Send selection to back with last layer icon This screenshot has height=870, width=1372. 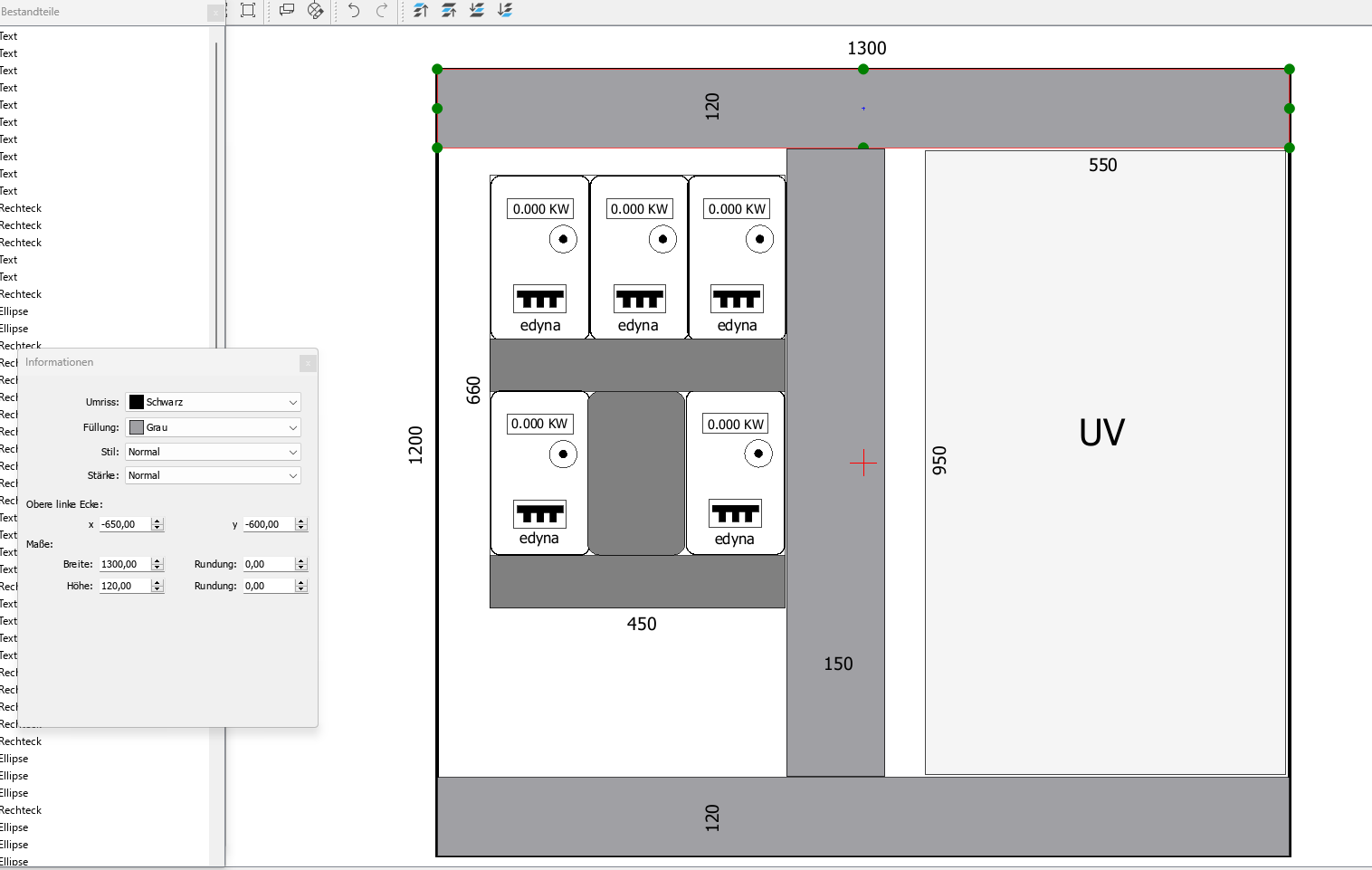coord(505,10)
